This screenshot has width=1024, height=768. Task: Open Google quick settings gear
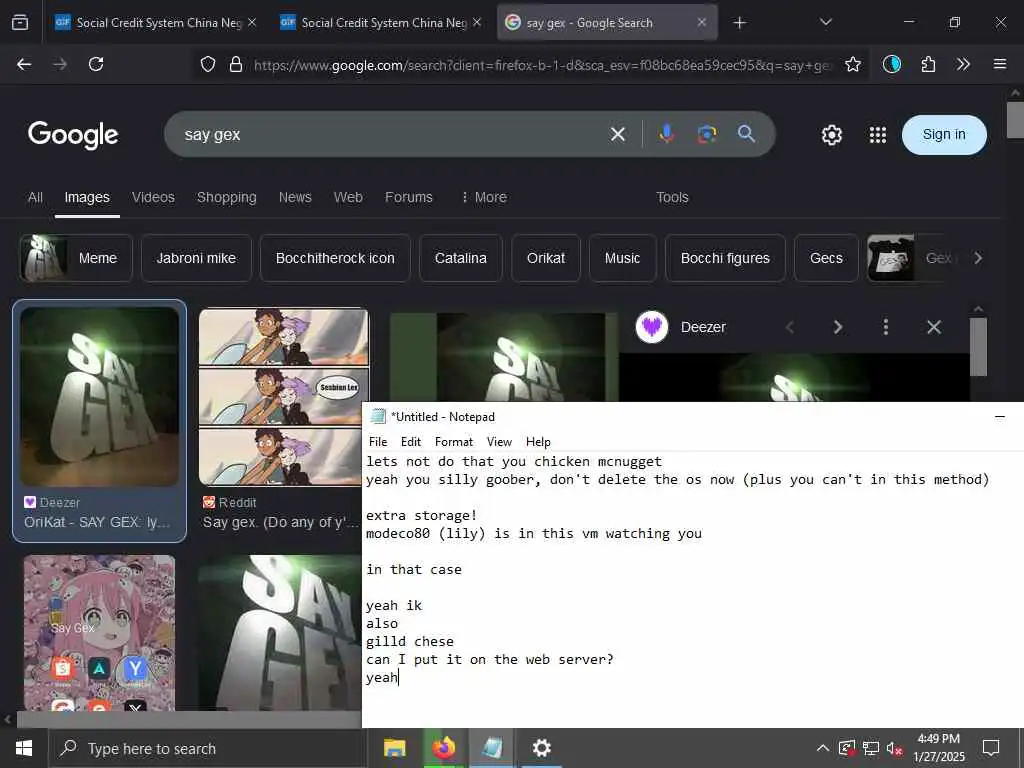coord(831,135)
